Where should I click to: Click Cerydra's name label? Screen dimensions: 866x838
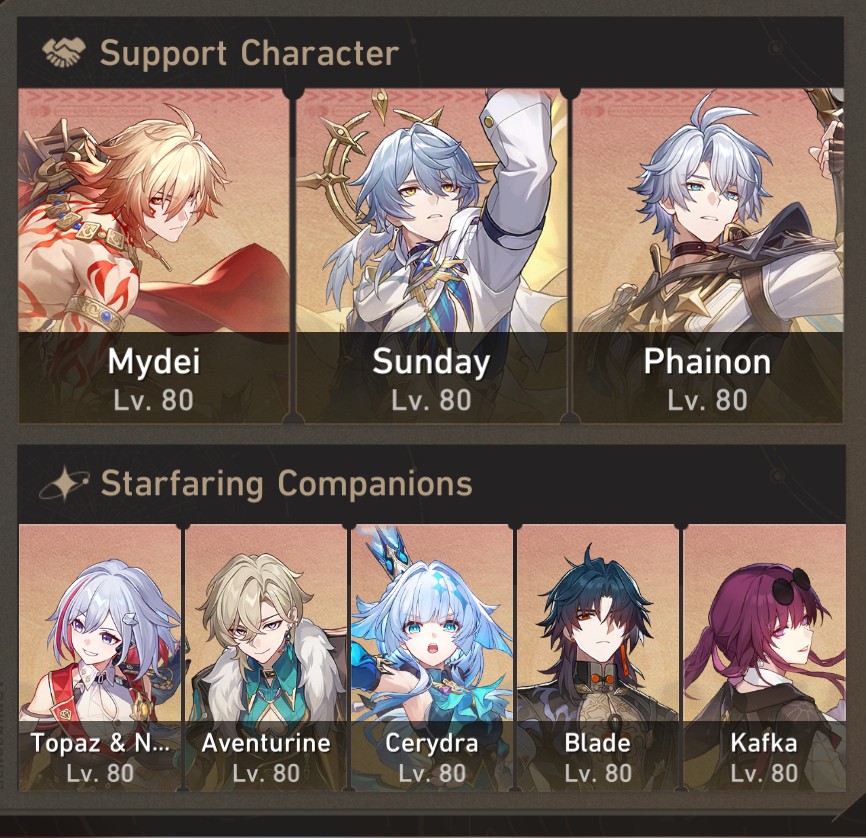tap(432, 744)
